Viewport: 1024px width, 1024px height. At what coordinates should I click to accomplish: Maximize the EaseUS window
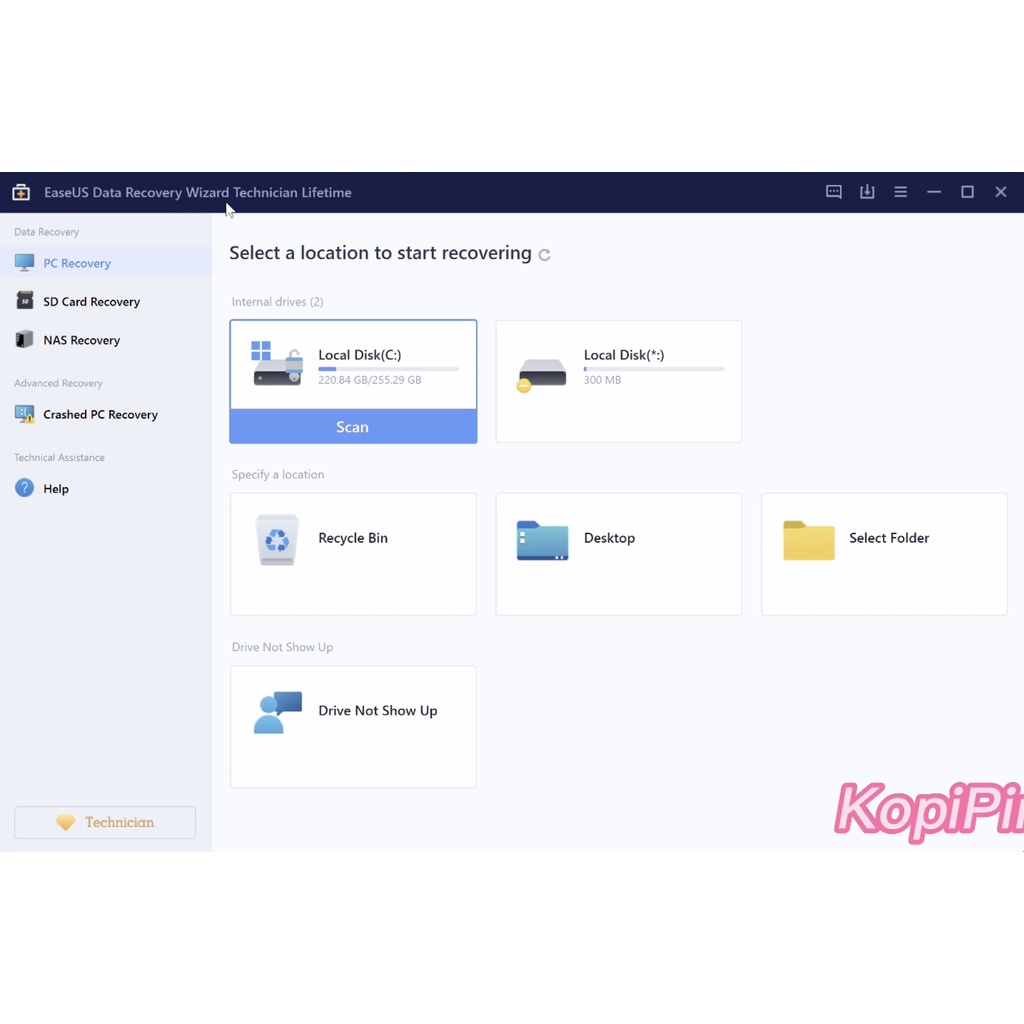(x=967, y=191)
